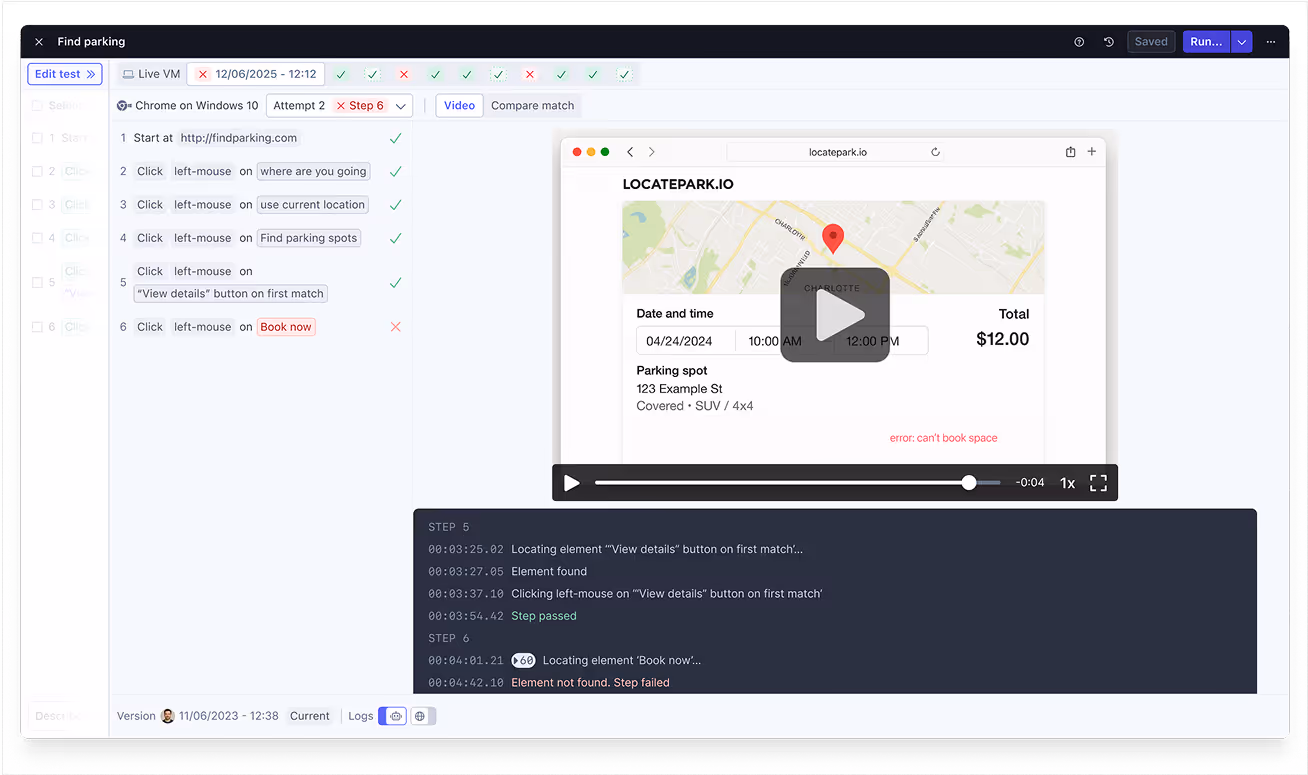Switch to the Video tab

pyautogui.click(x=459, y=105)
